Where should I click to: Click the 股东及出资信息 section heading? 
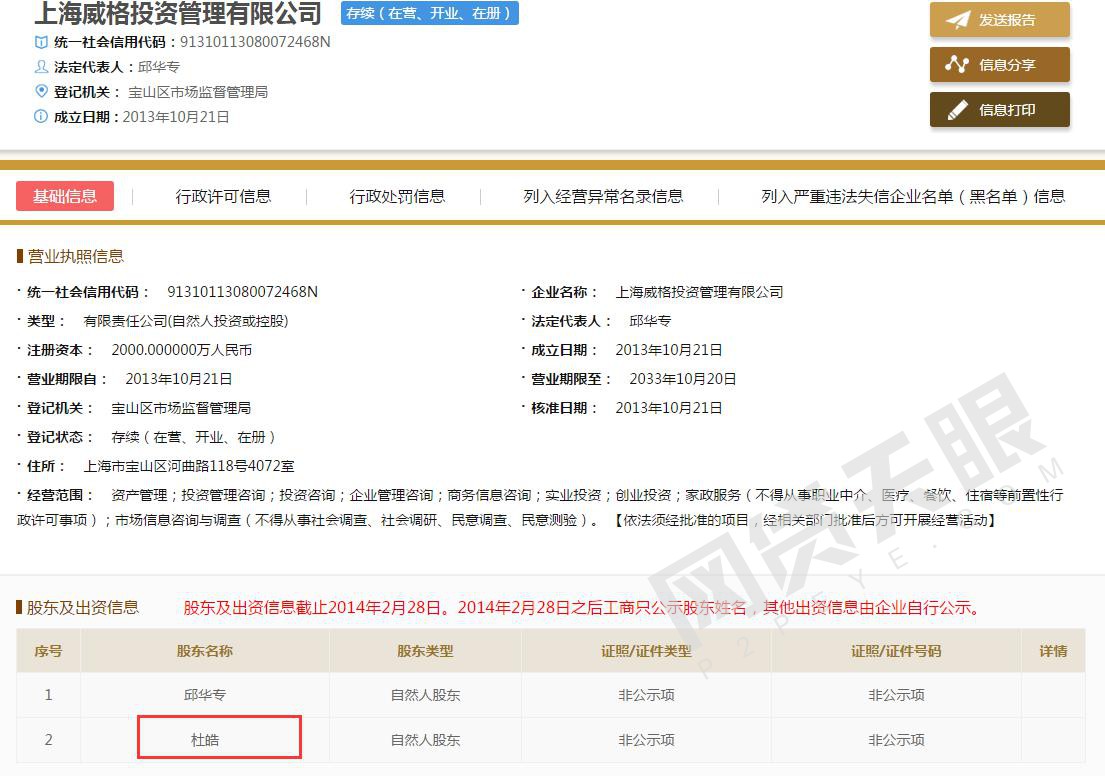tap(82, 608)
